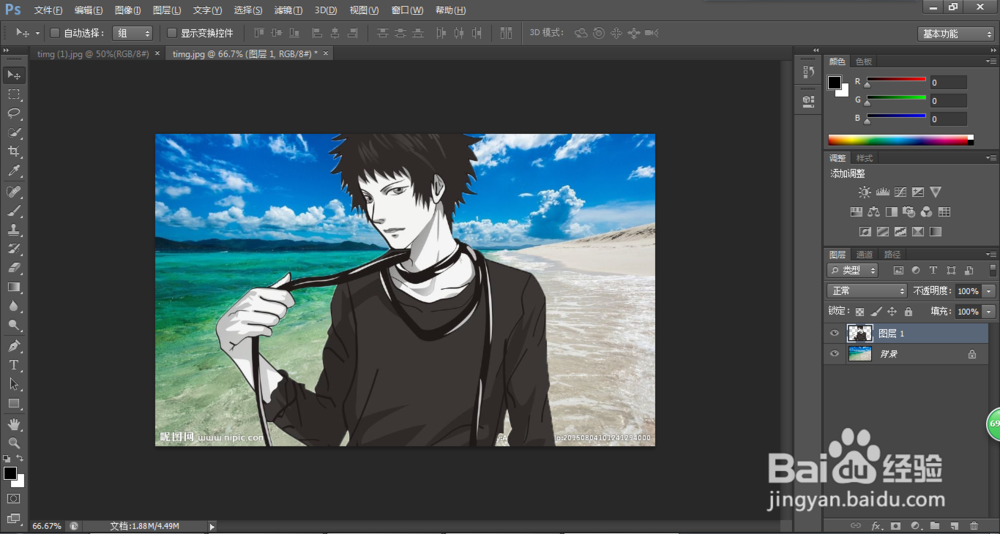Create a new group folder icon

click(934, 526)
